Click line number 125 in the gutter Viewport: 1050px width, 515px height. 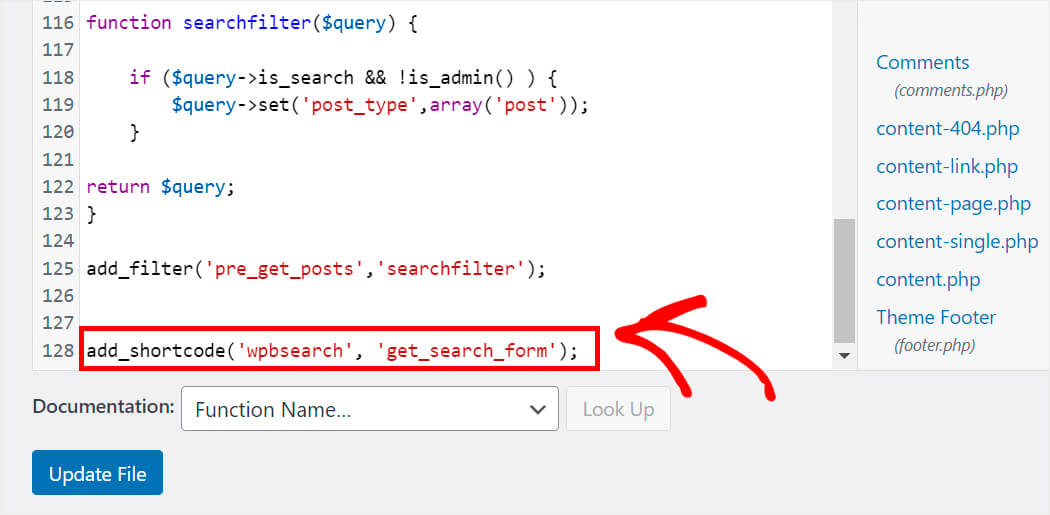(57, 269)
